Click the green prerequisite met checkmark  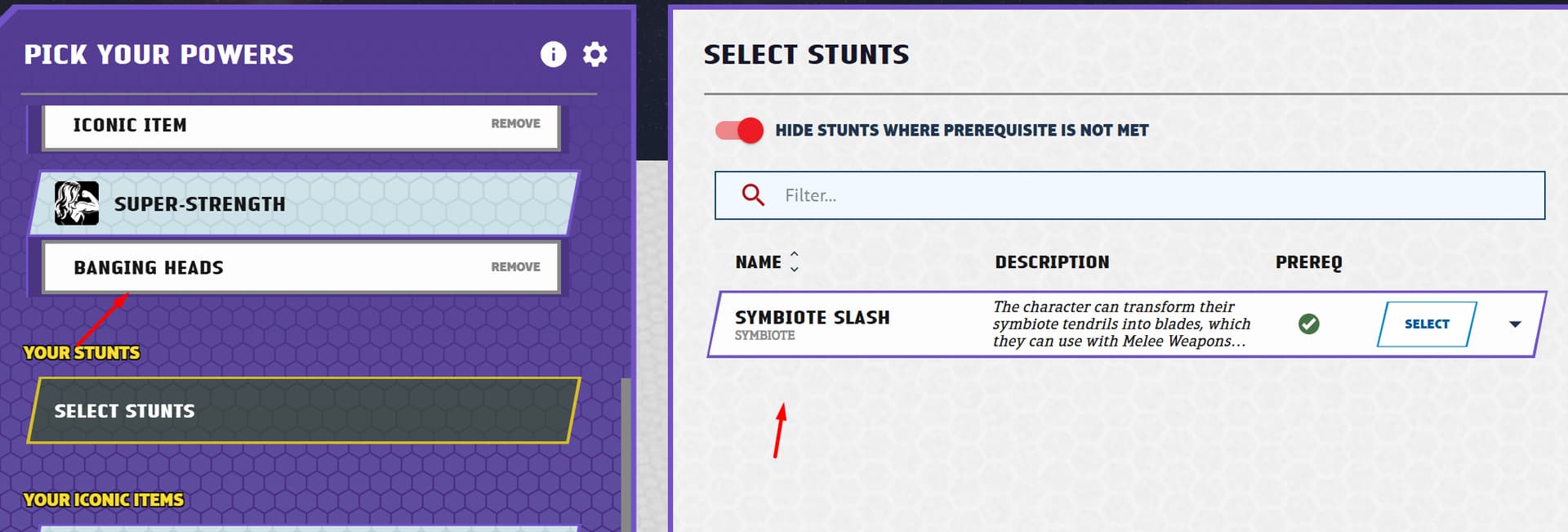click(x=1308, y=324)
